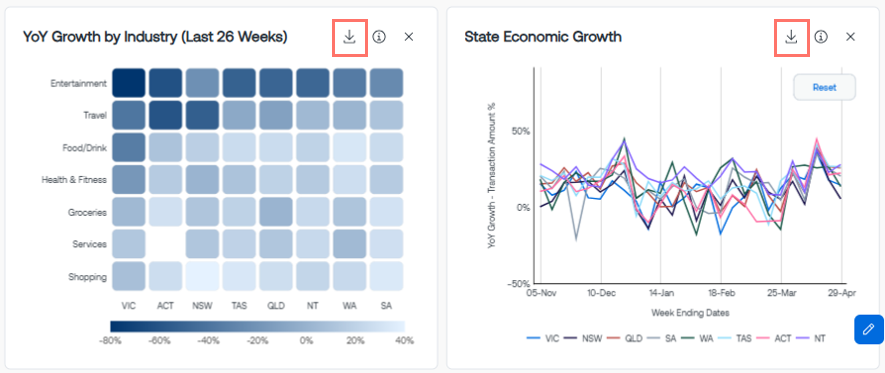Close the State Economic Growth panel
Screen dimensions: 885x373
[x=851, y=37]
